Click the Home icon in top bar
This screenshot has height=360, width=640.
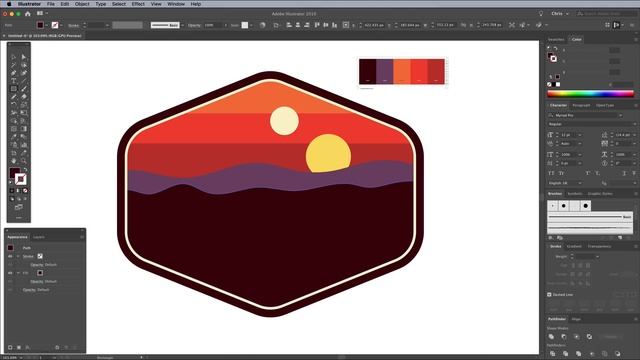tap(28, 14)
